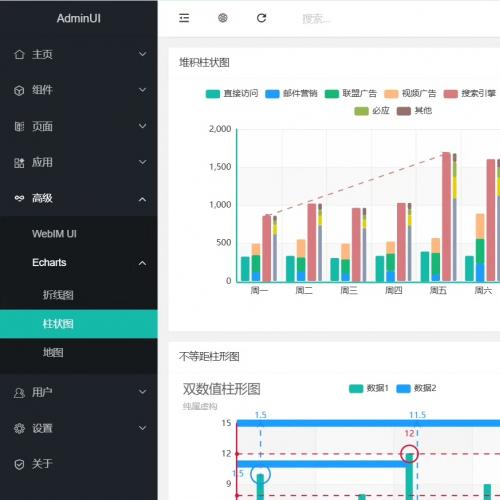Click the user icon beside 用户
This screenshot has width=500, height=500.
(19, 392)
